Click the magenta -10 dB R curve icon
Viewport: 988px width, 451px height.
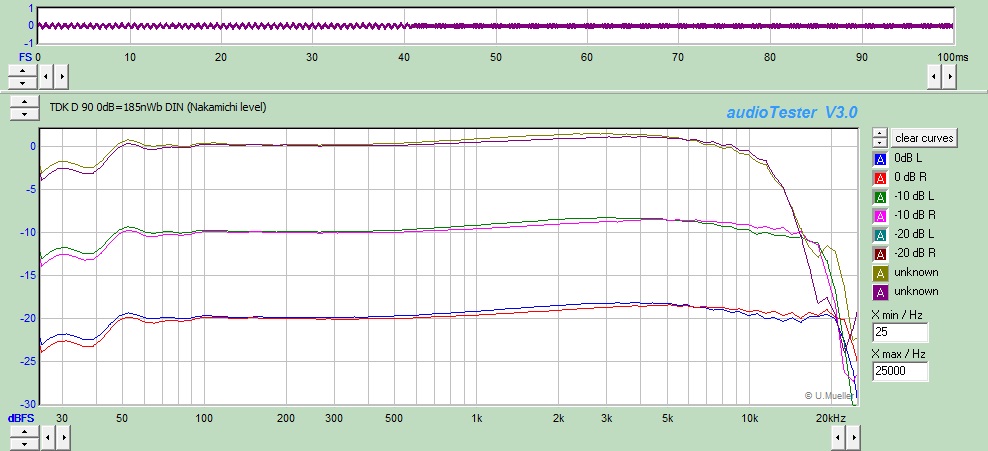pyautogui.click(x=880, y=215)
